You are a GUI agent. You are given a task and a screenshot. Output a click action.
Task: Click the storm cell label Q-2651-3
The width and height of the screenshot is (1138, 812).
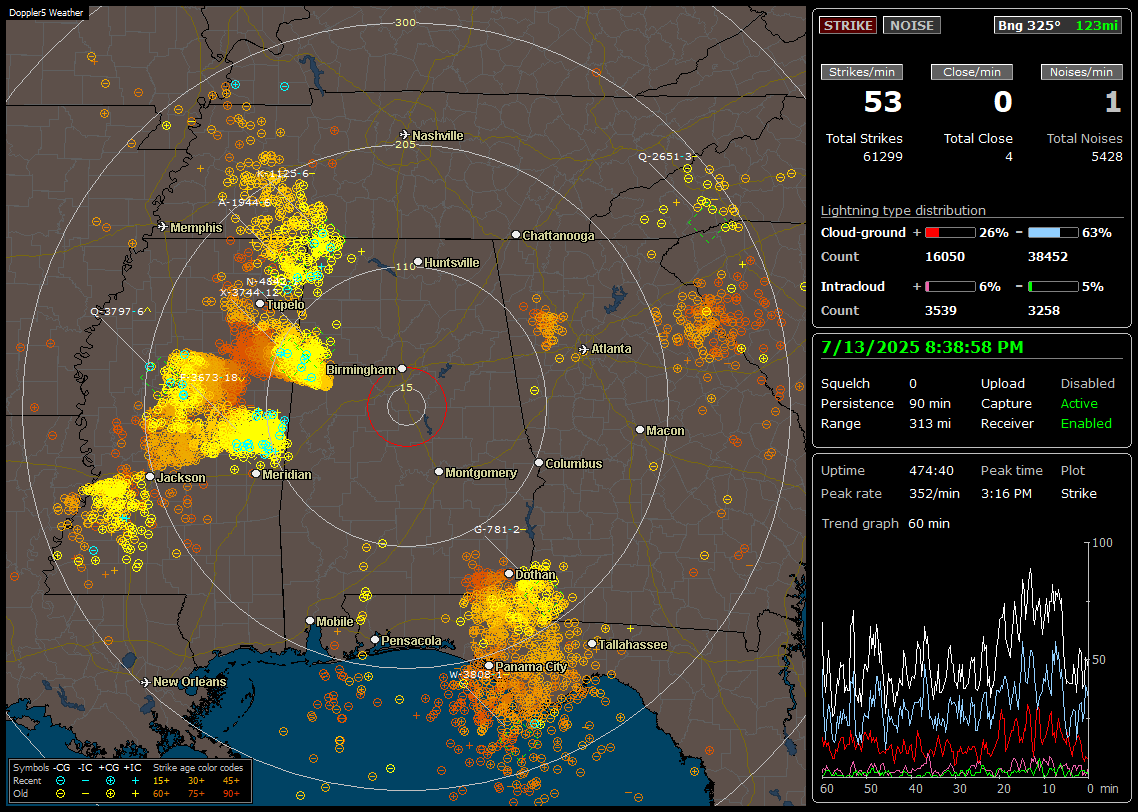pos(666,156)
